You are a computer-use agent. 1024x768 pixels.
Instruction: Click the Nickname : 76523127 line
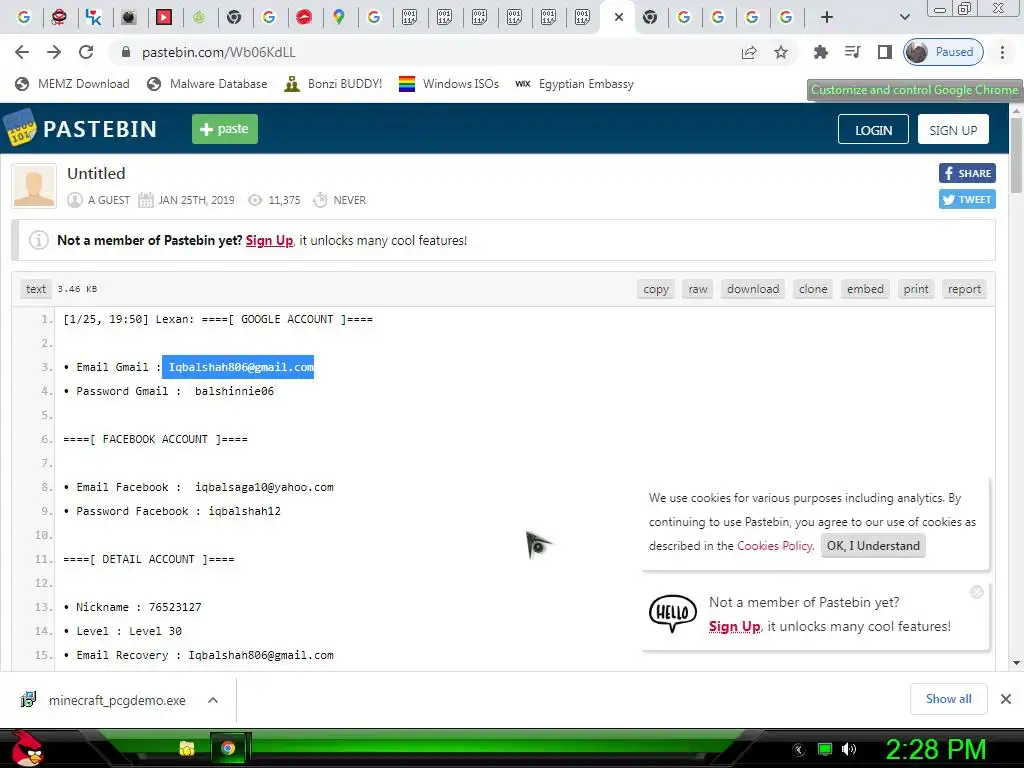[133, 607]
